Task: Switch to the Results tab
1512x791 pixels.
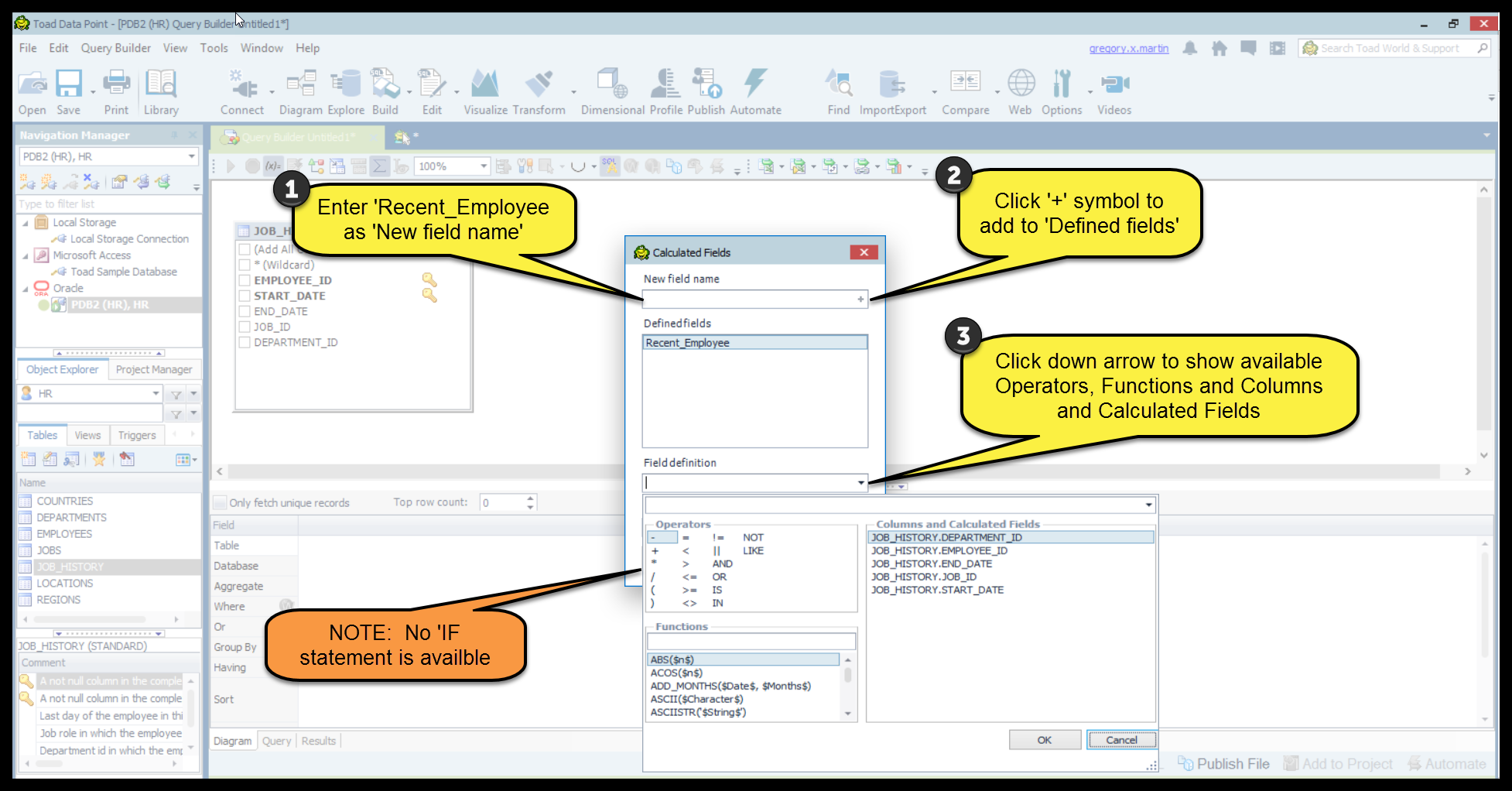Action: (319, 741)
